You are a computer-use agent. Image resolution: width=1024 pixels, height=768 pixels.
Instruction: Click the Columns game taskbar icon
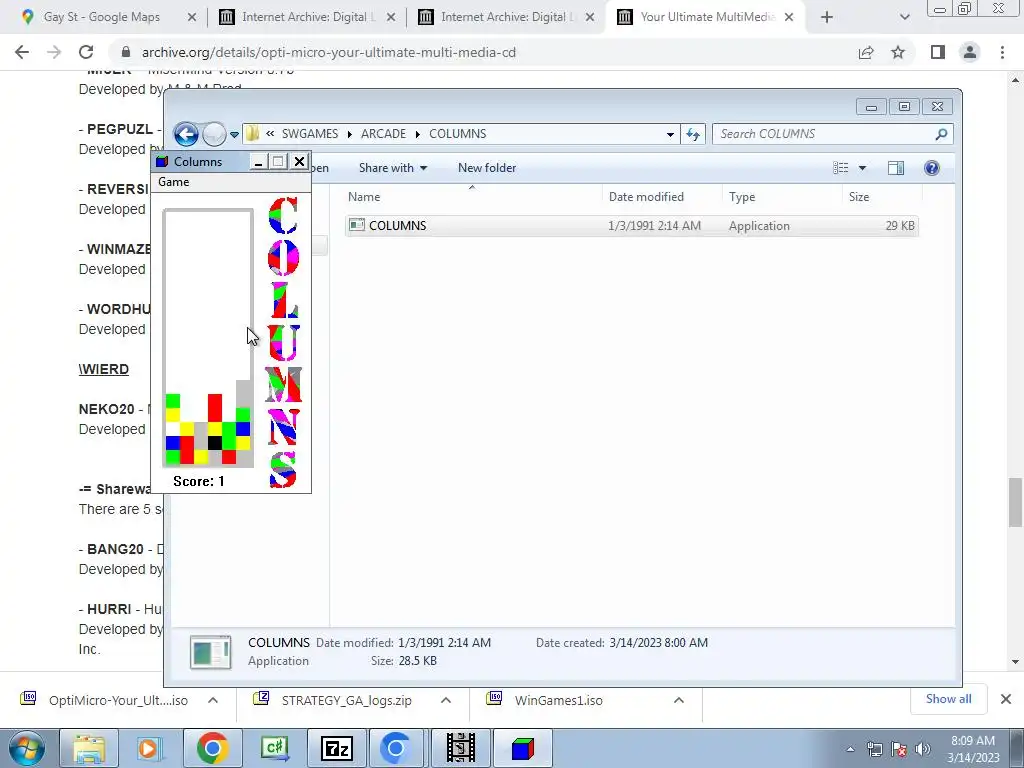click(522, 748)
